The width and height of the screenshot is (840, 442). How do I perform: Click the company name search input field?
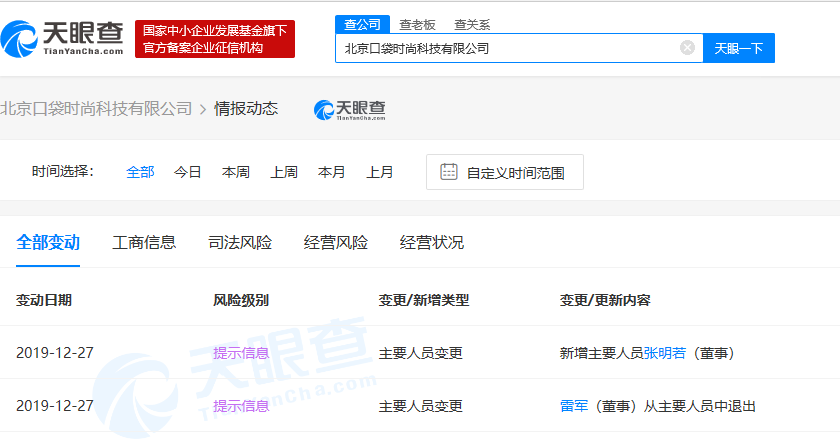click(x=505, y=48)
